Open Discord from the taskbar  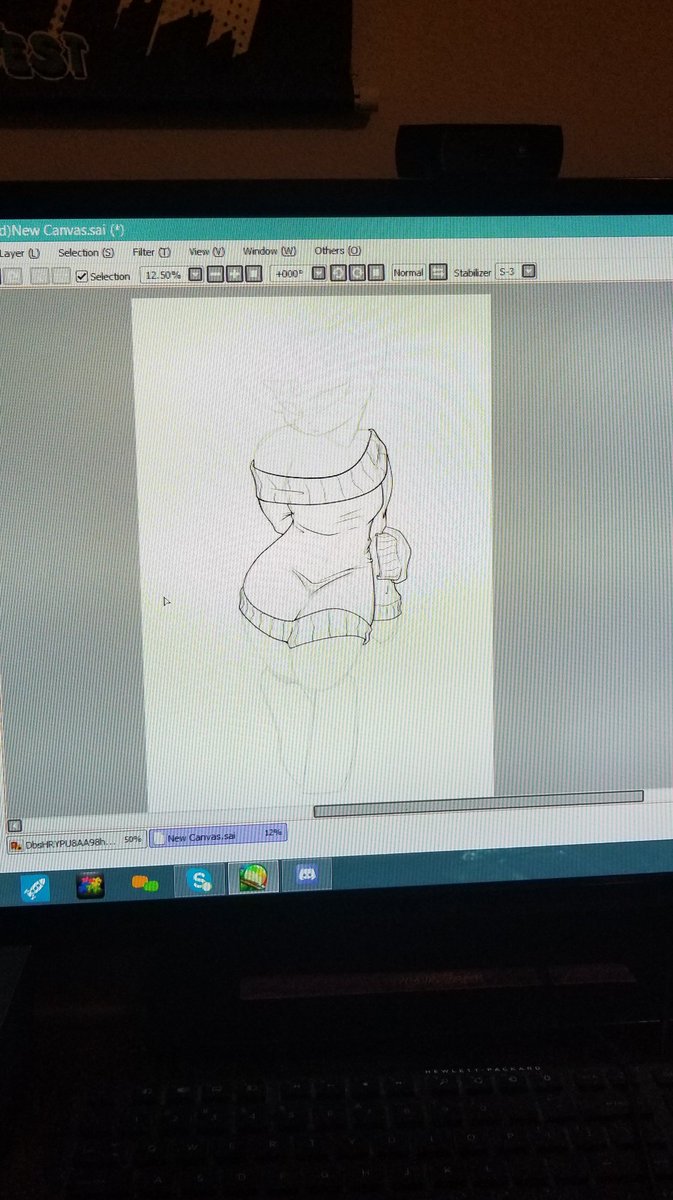point(308,876)
